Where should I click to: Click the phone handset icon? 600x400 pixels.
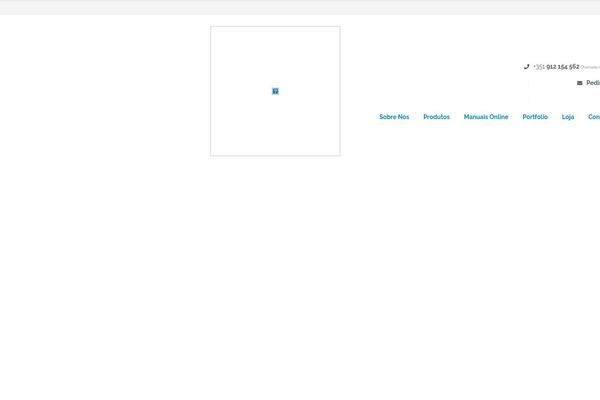(x=527, y=67)
